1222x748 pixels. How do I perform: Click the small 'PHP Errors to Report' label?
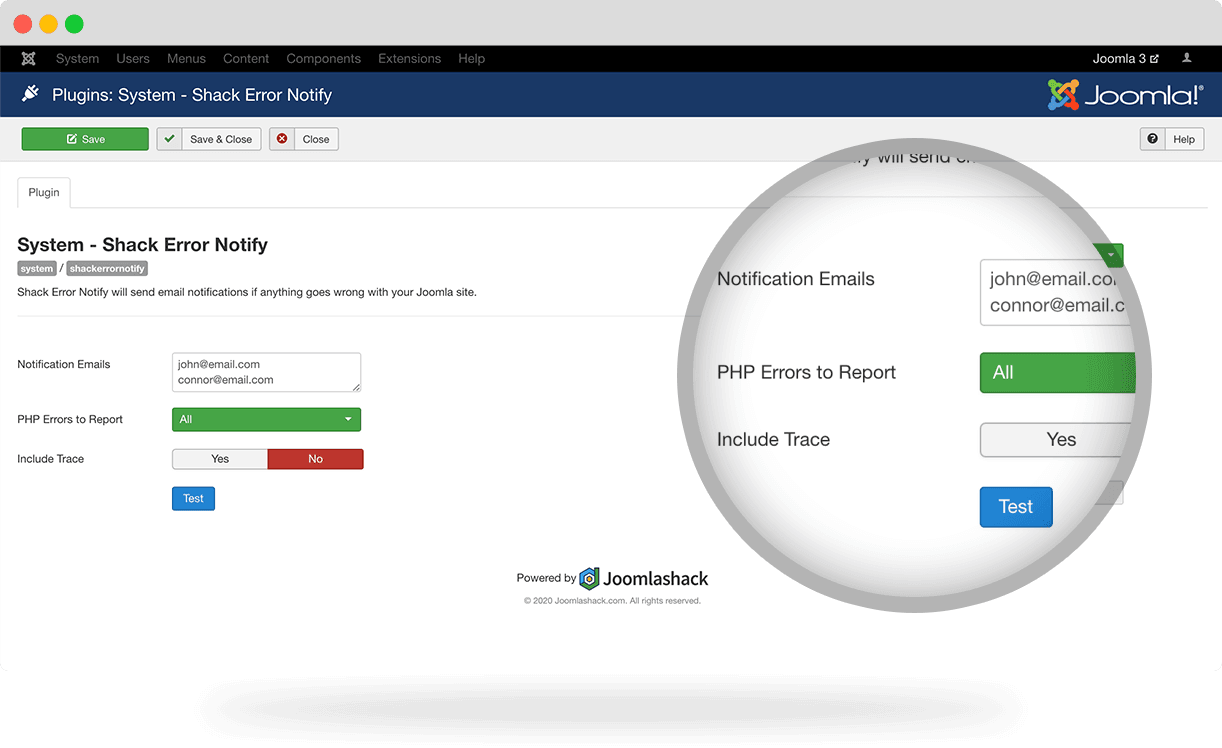tap(70, 419)
